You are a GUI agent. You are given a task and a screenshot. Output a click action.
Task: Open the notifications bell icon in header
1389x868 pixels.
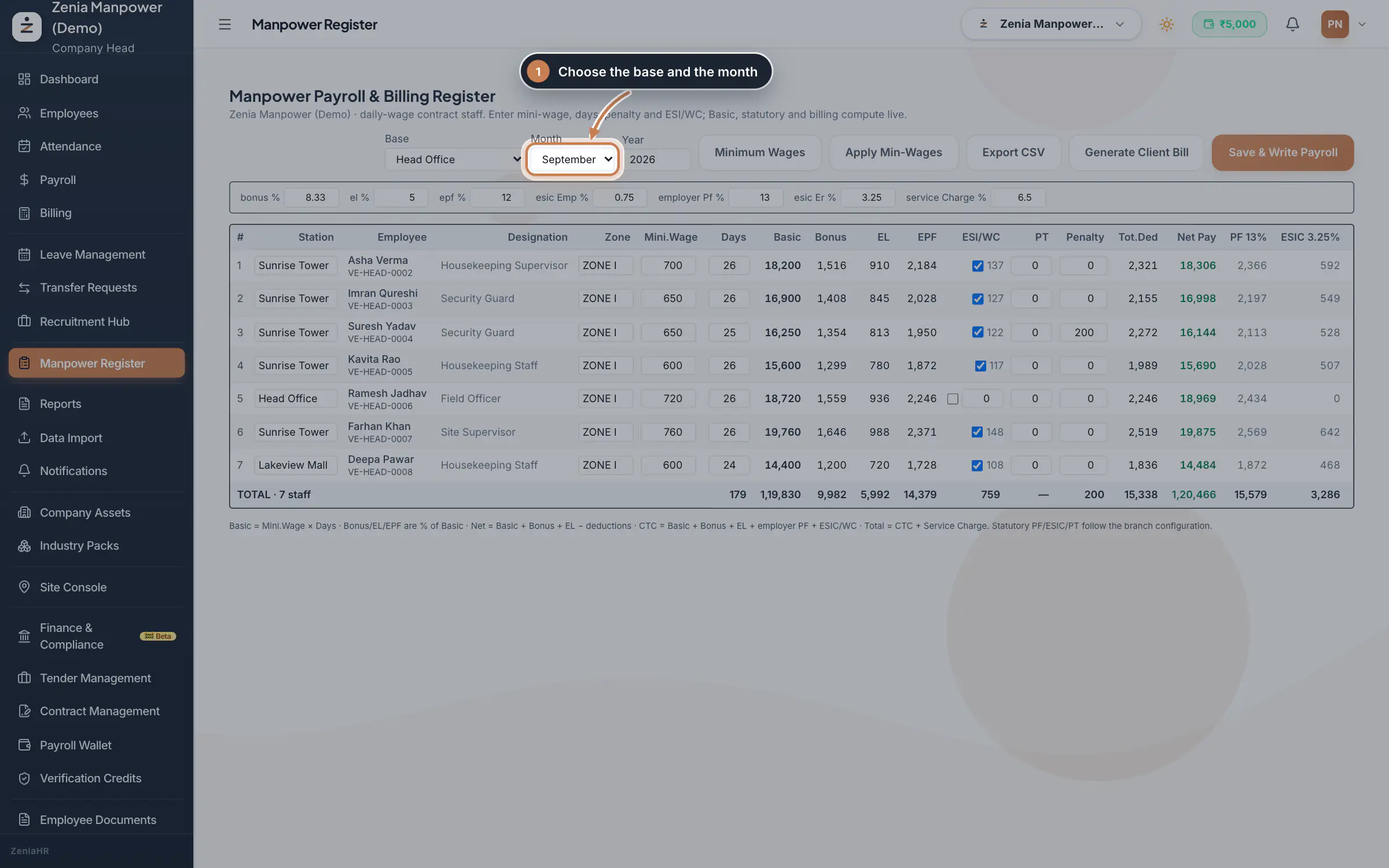(x=1292, y=24)
